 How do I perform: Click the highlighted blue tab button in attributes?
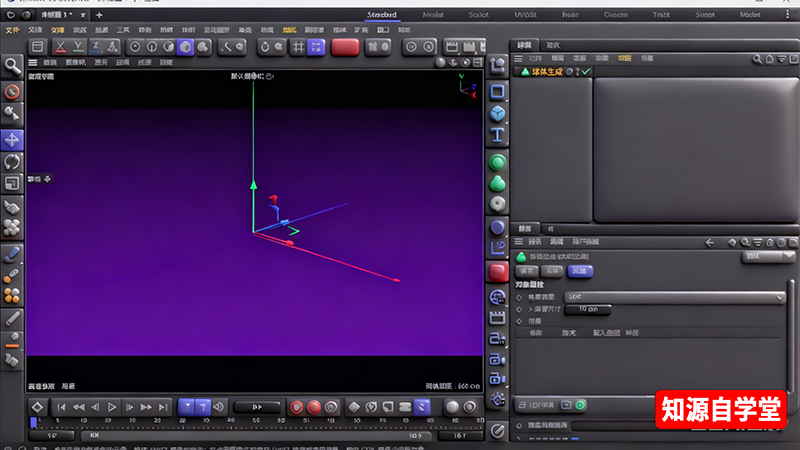[579, 271]
